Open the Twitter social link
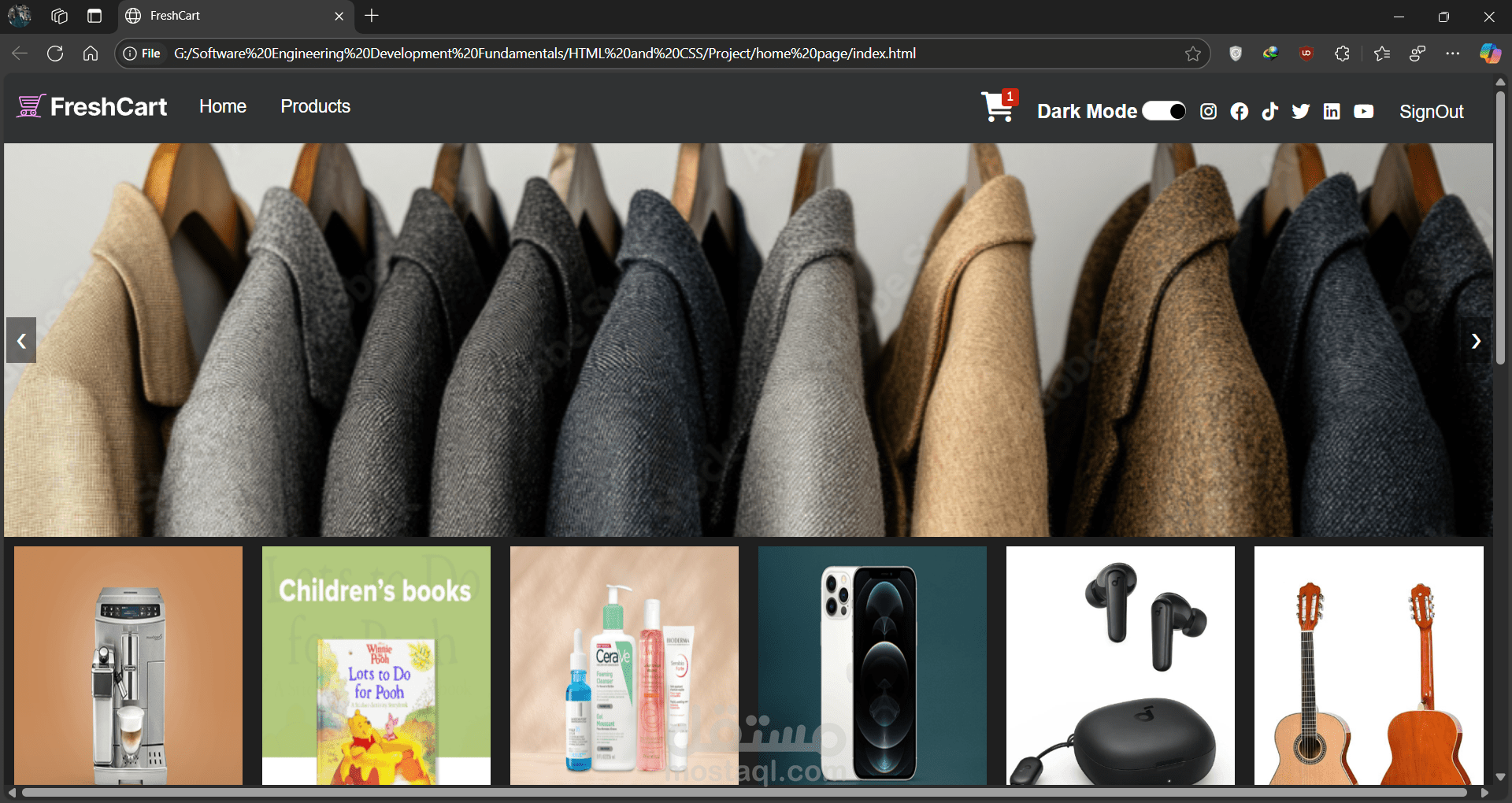This screenshot has height=803, width=1512. coord(1300,112)
